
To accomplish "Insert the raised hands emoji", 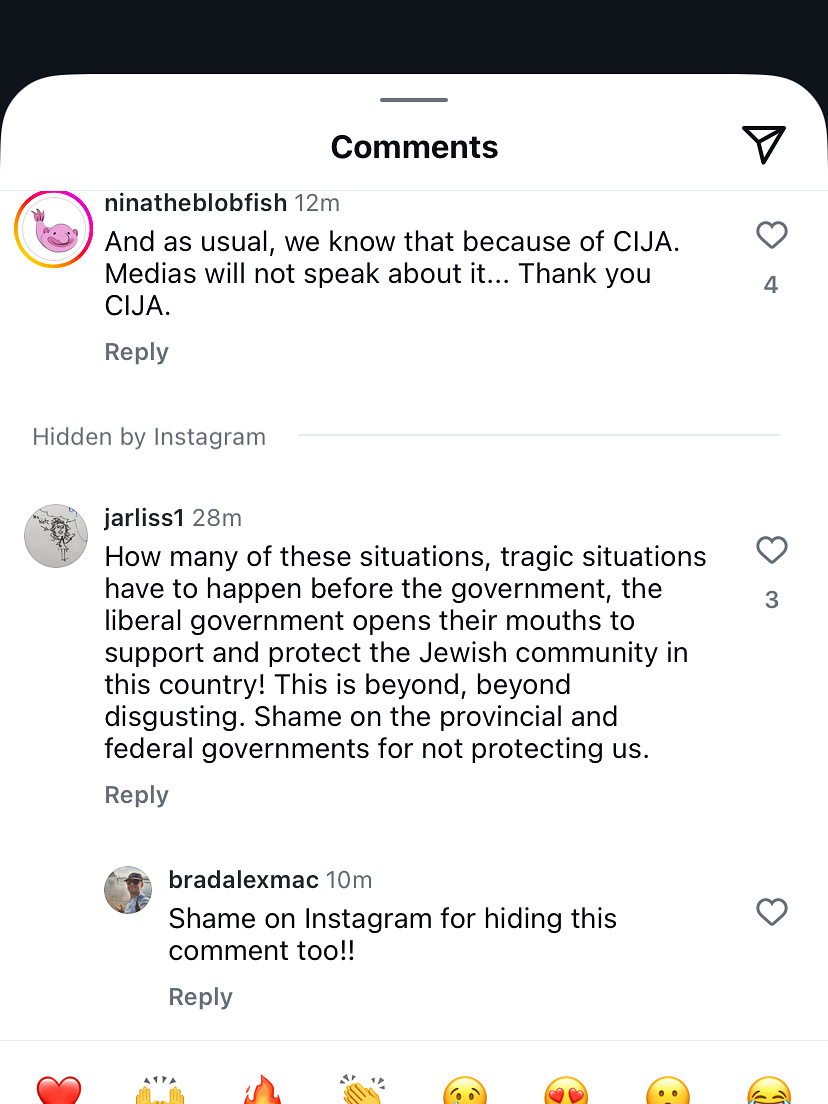I will click(160, 1092).
